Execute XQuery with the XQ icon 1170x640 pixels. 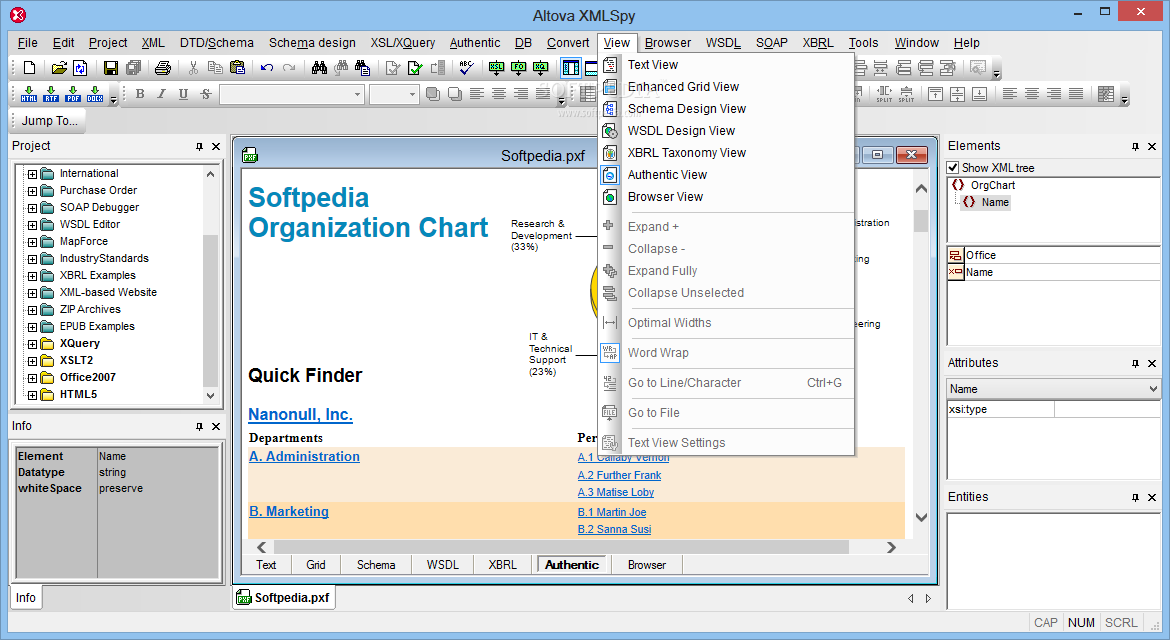point(541,68)
